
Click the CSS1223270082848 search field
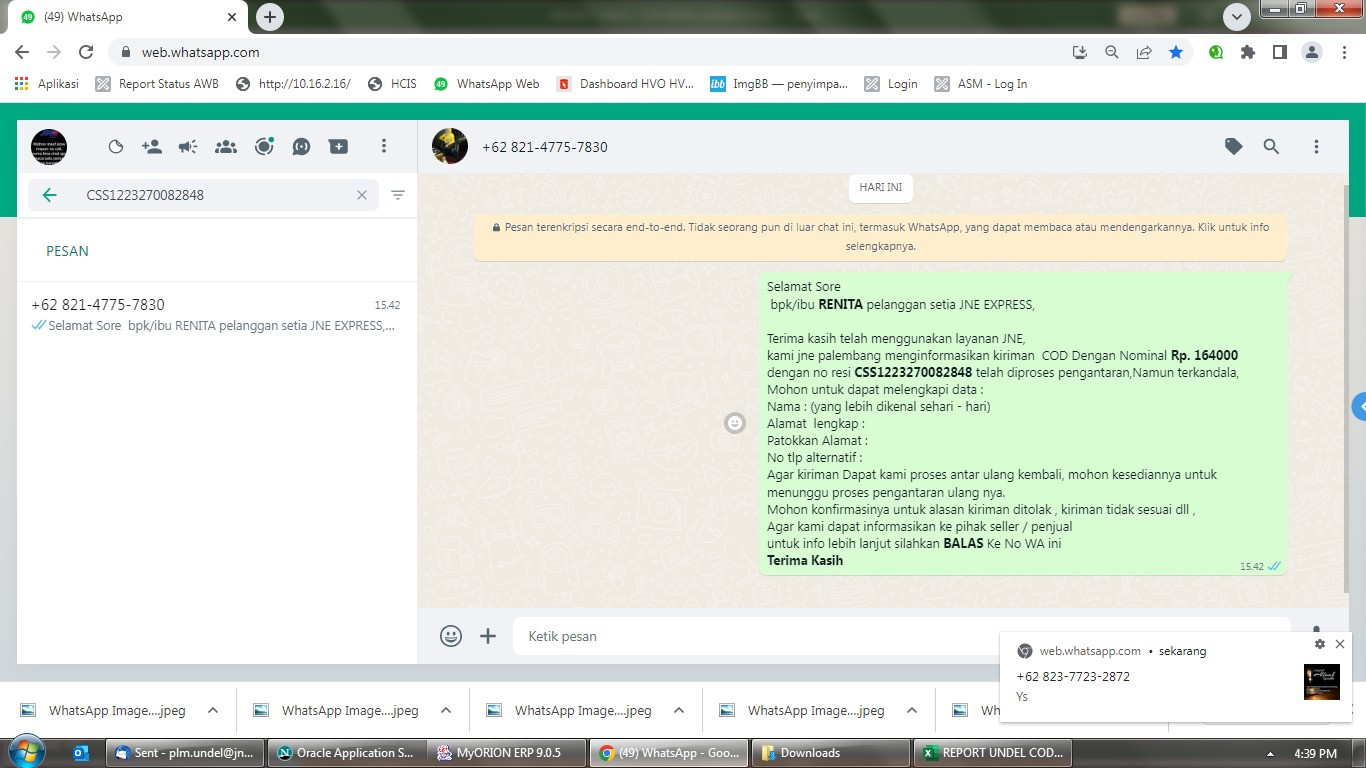pyautogui.click(x=203, y=195)
